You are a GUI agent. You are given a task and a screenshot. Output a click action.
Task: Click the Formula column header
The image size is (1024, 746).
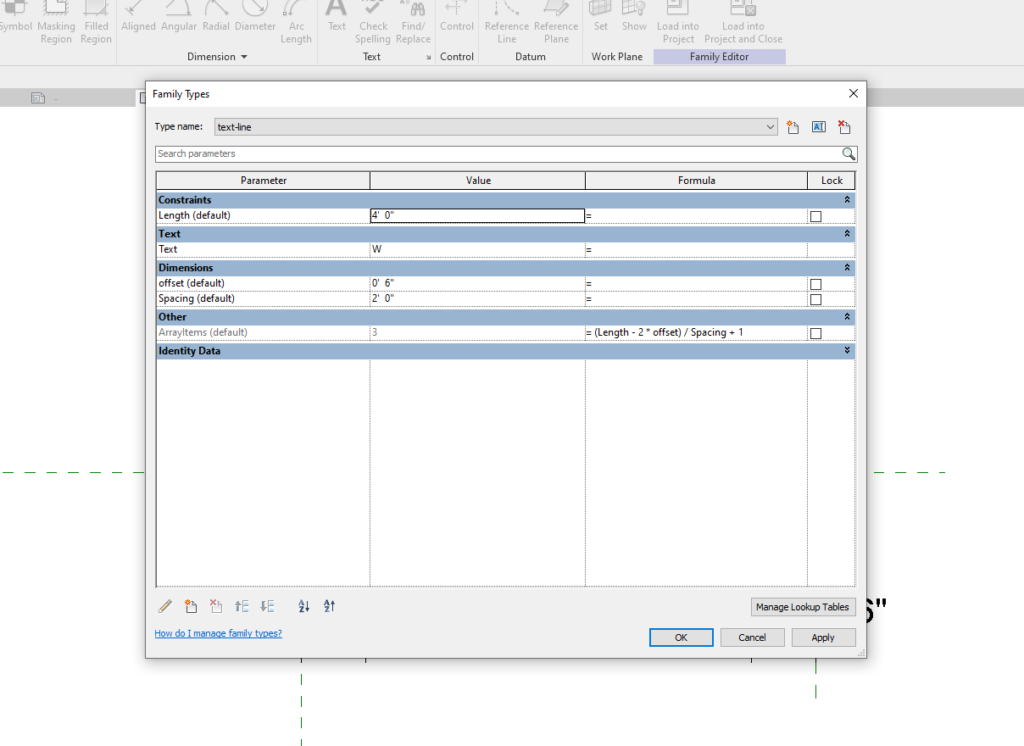[696, 180]
